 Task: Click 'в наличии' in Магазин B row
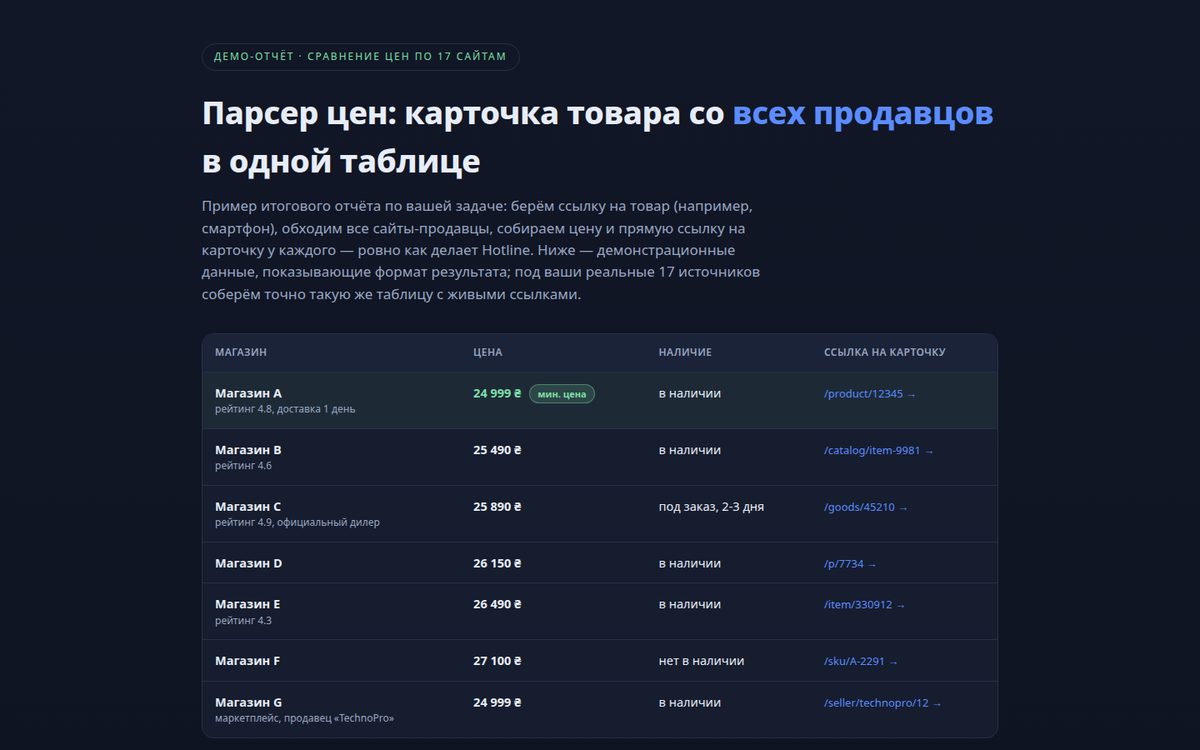690,450
